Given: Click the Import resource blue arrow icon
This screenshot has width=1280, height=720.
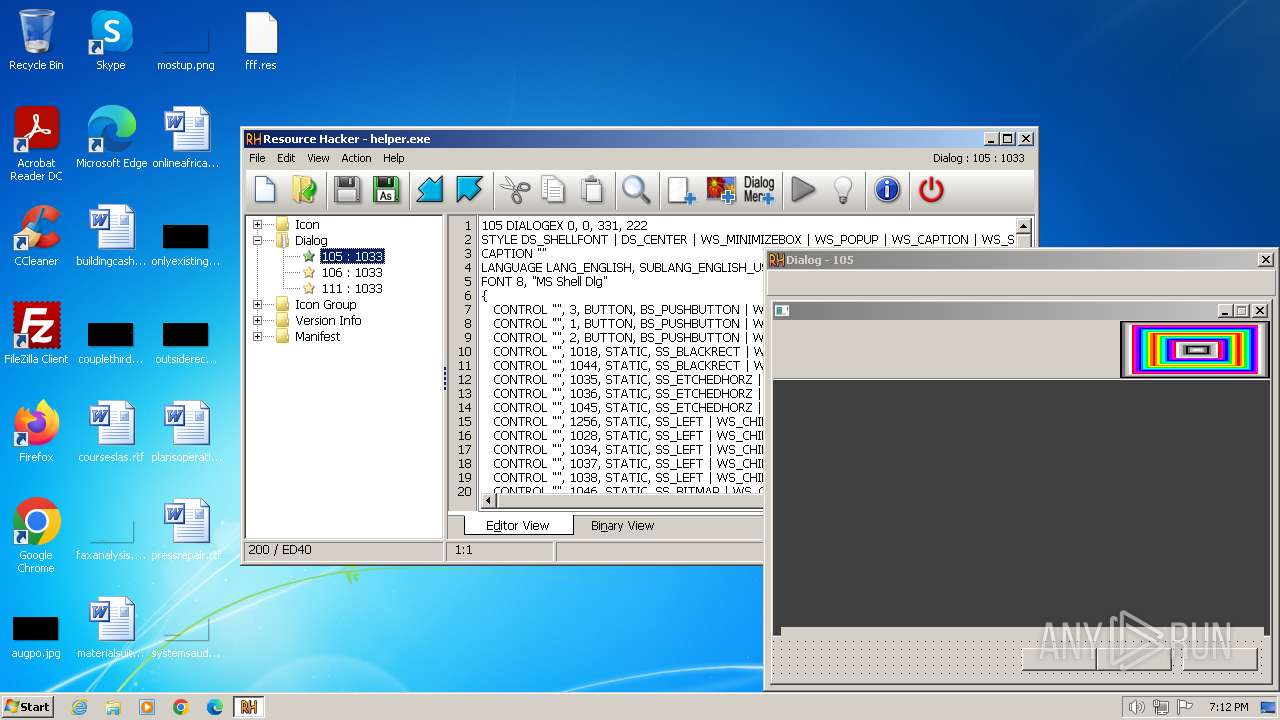Looking at the screenshot, I should coord(430,189).
